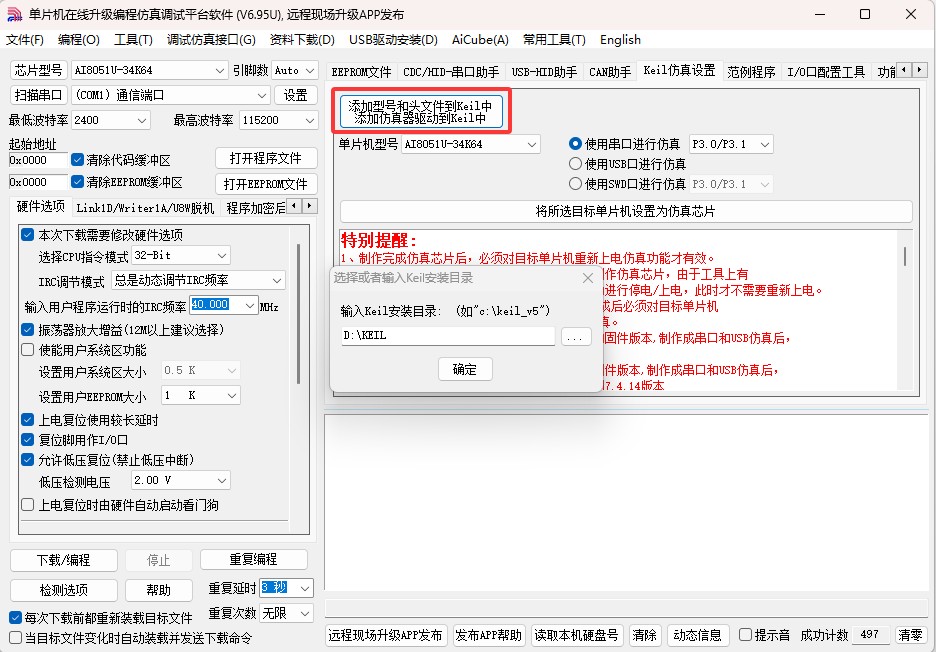This screenshot has height=652, width=936.
Task: Switch to EEPROM文件 tab
Action: [x=361, y=72]
